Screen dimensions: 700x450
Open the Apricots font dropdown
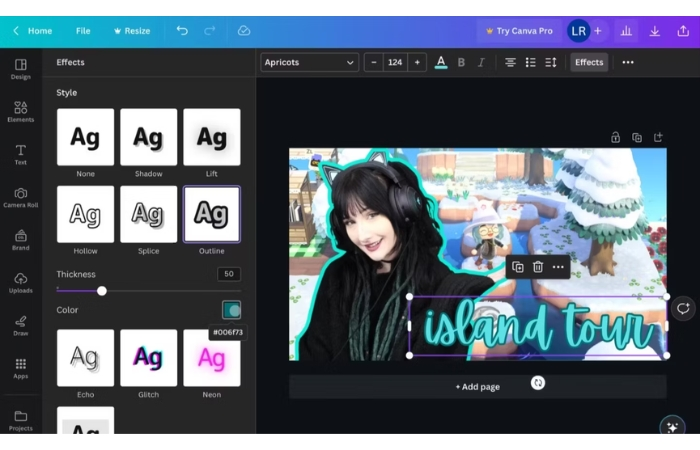(x=309, y=62)
